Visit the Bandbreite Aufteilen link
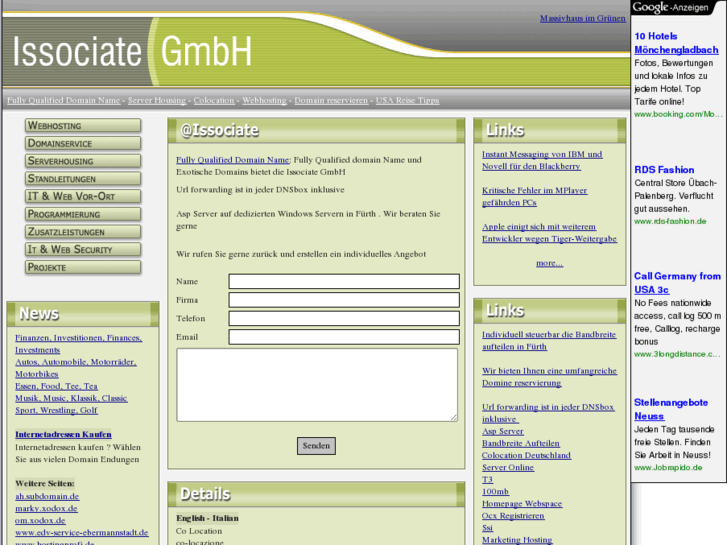 pos(521,443)
